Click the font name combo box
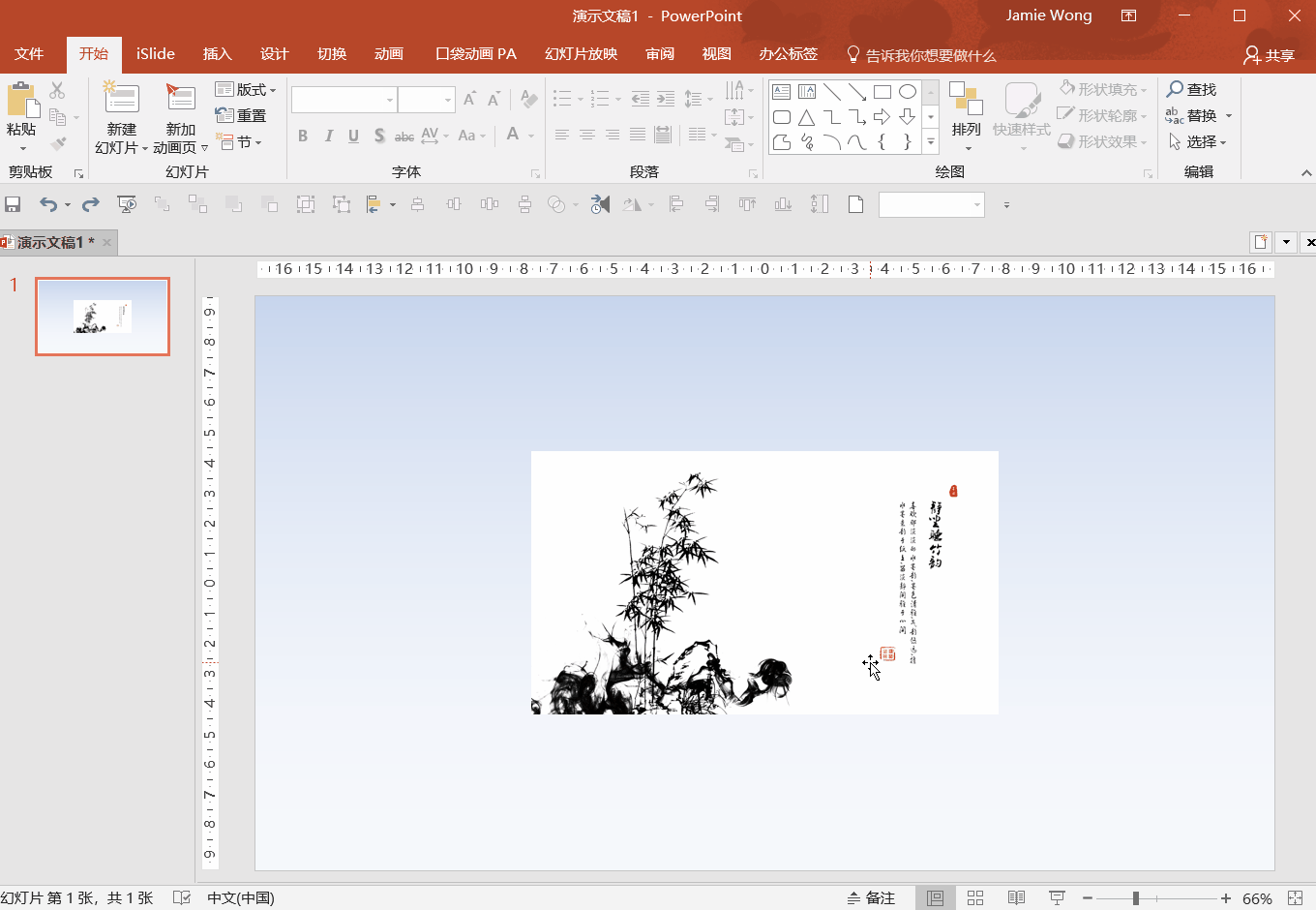Image resolution: width=1316 pixels, height=910 pixels. (x=344, y=100)
